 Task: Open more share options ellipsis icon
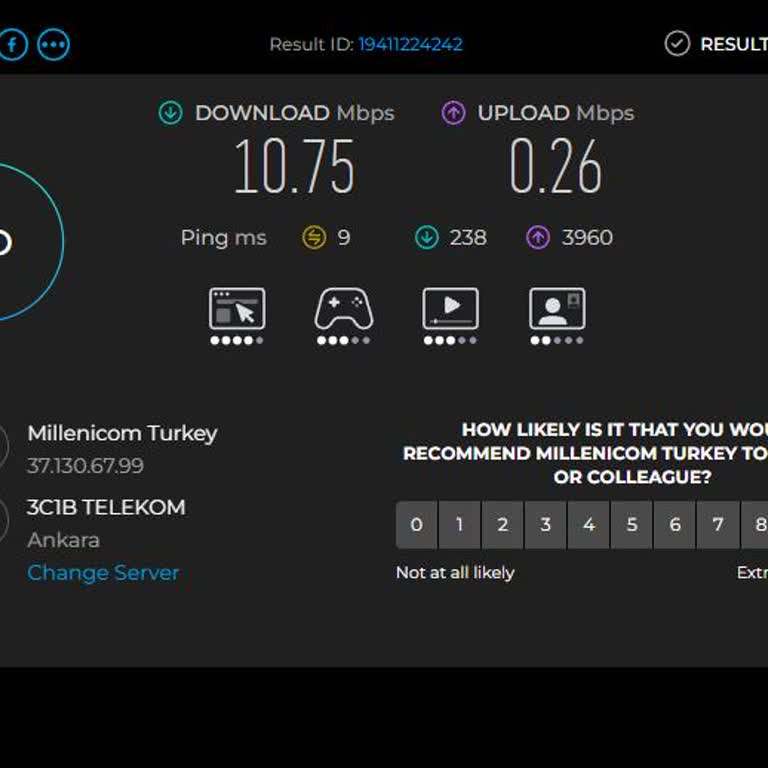pos(53,45)
